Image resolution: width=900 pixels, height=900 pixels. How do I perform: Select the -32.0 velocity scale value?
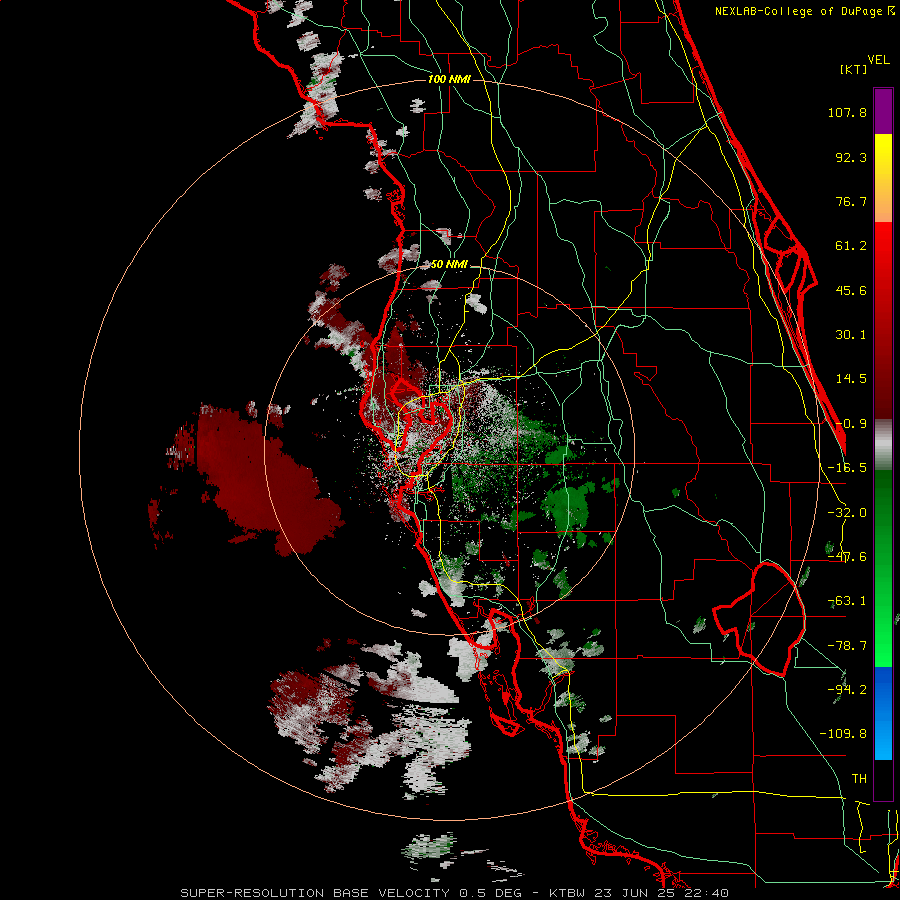click(x=847, y=513)
